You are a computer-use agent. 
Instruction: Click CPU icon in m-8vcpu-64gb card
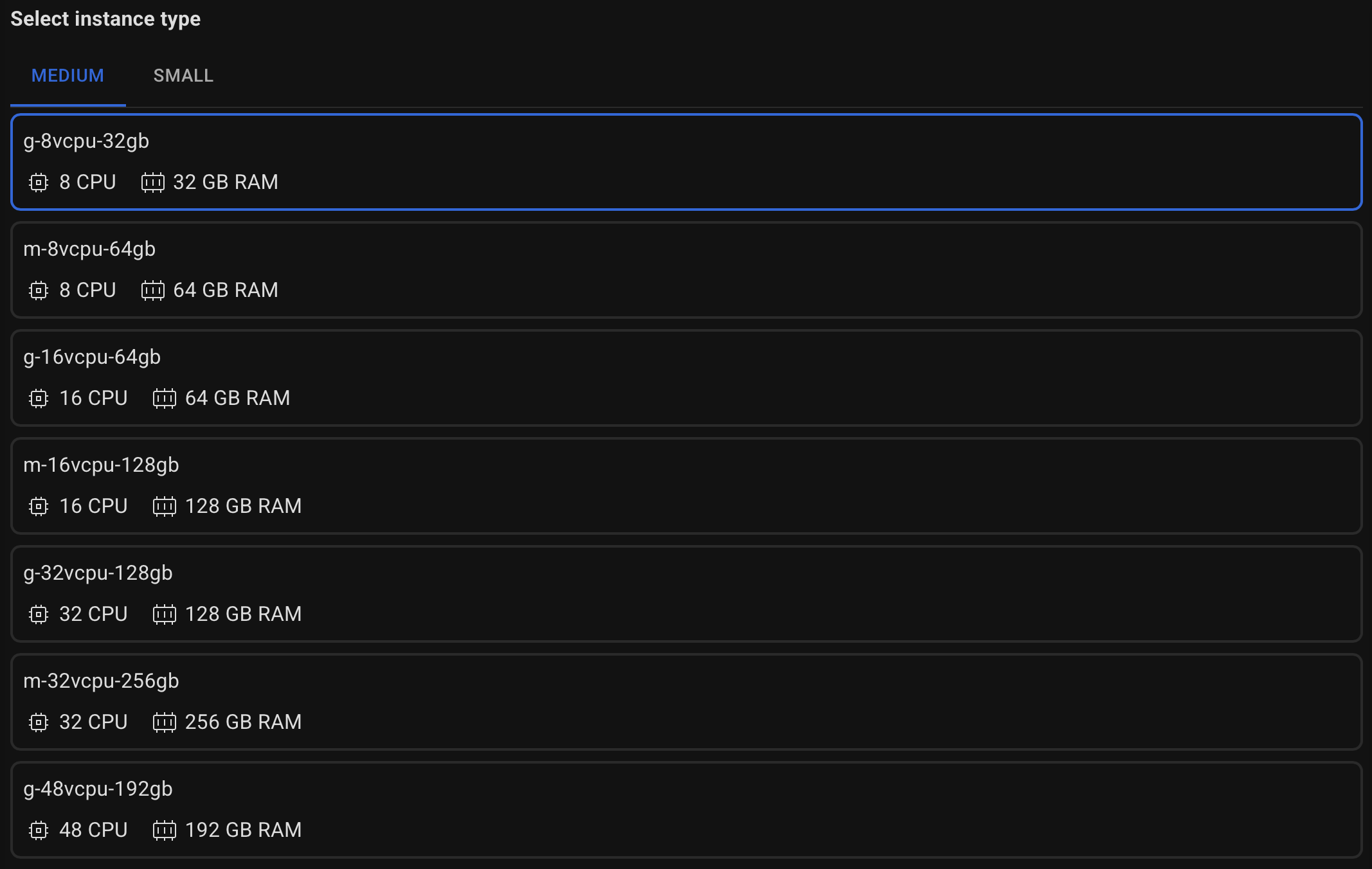tap(39, 291)
